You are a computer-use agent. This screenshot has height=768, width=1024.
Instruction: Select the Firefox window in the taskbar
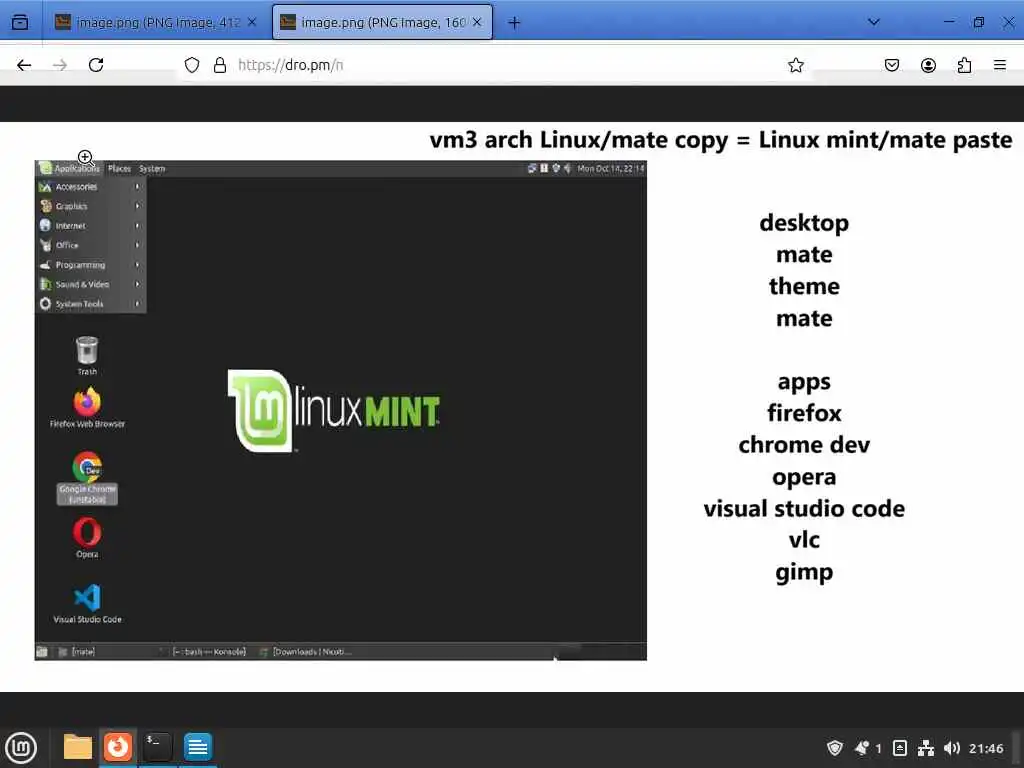click(x=118, y=747)
